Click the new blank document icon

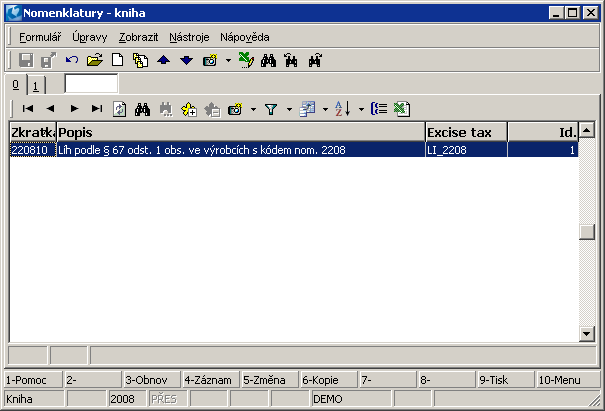point(118,61)
